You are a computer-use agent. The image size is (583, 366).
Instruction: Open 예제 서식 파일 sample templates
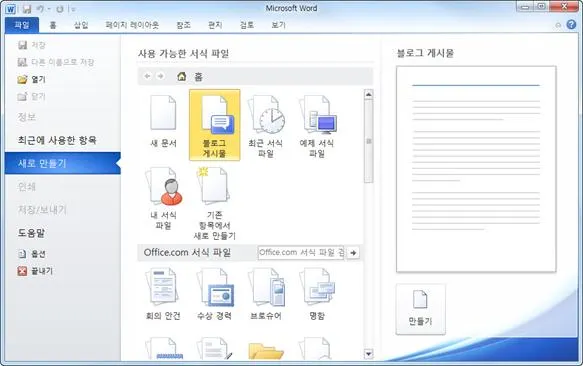(317, 126)
